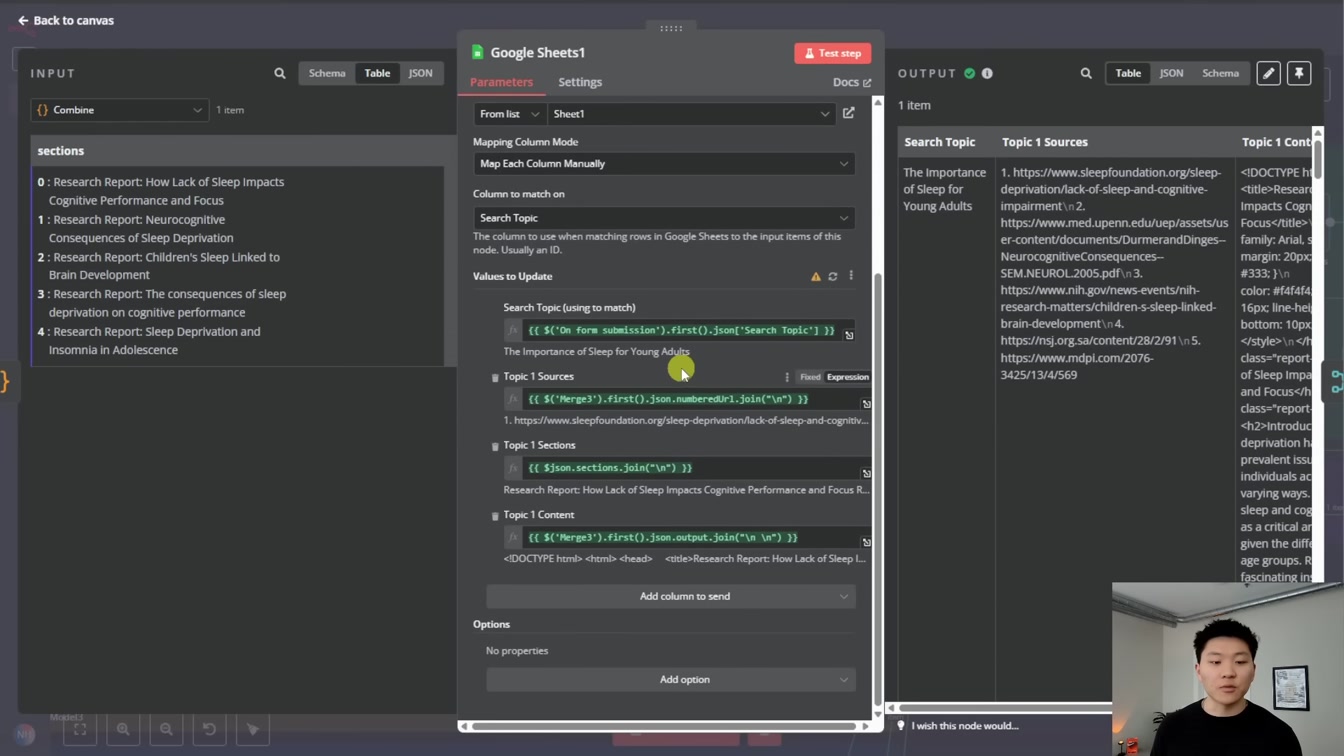Switch Topic 1 Sources to Expression mode
Viewport: 1344px width, 756px height.
tap(847, 377)
